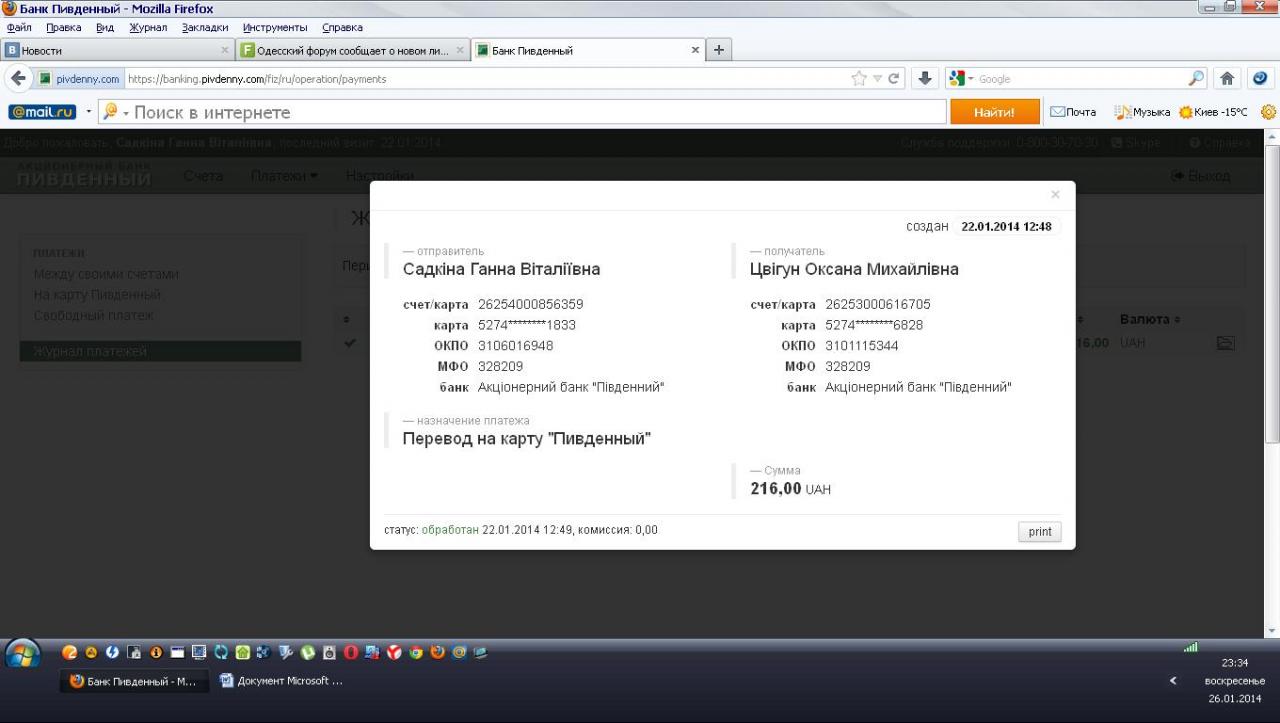
Task: Open Почта mail link in toolbar
Action: click(1073, 112)
